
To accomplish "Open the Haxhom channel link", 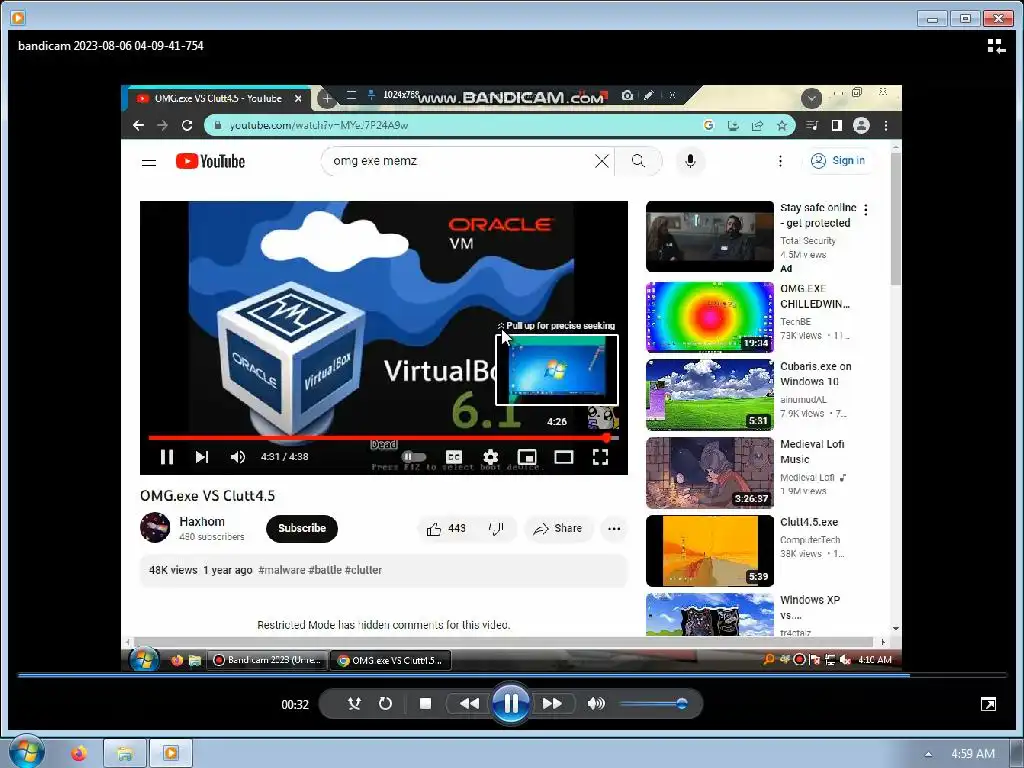I will click(x=202, y=522).
